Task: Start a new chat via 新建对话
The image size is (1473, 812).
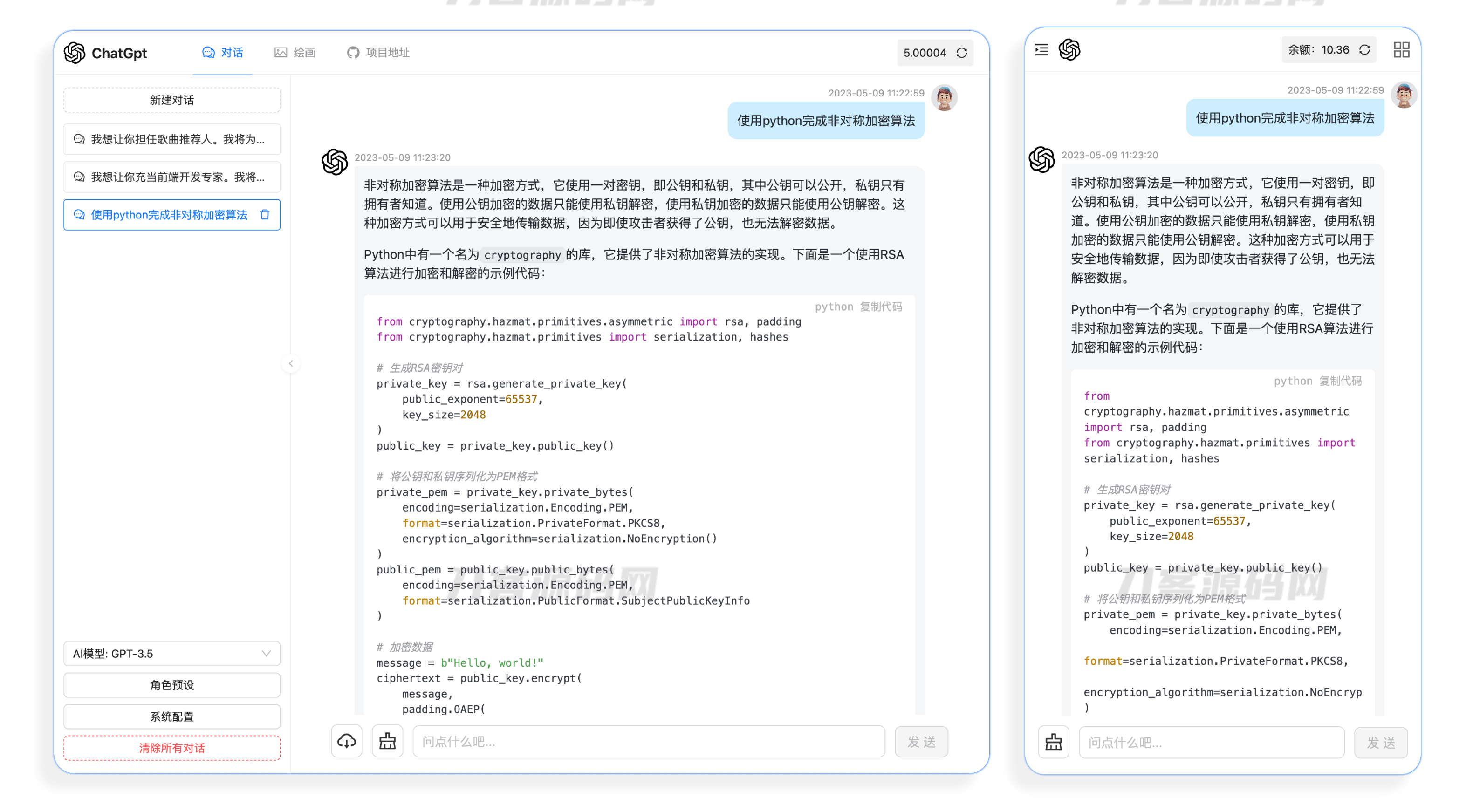Action: pyautogui.click(x=171, y=100)
